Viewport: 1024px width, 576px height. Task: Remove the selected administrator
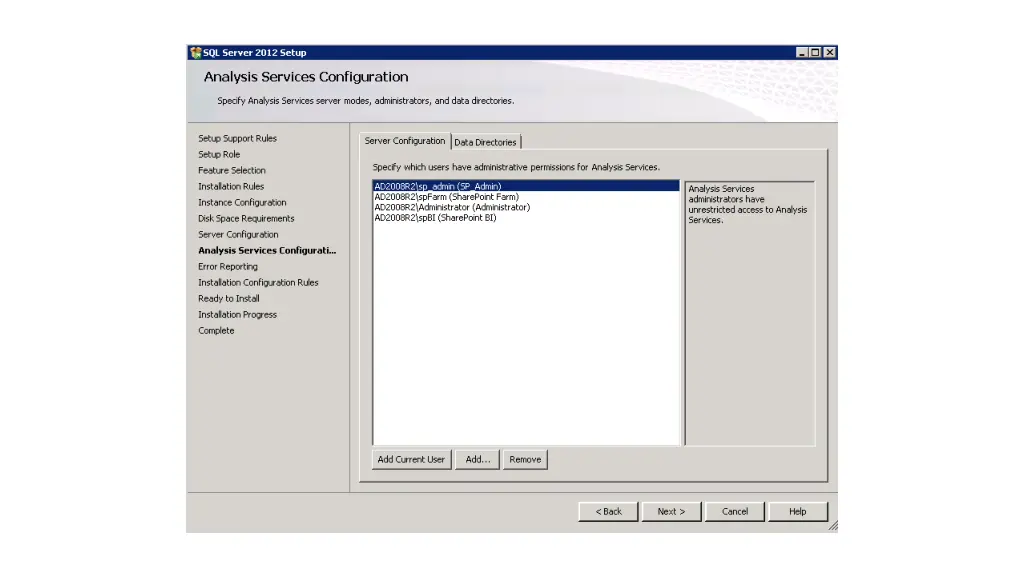point(525,460)
